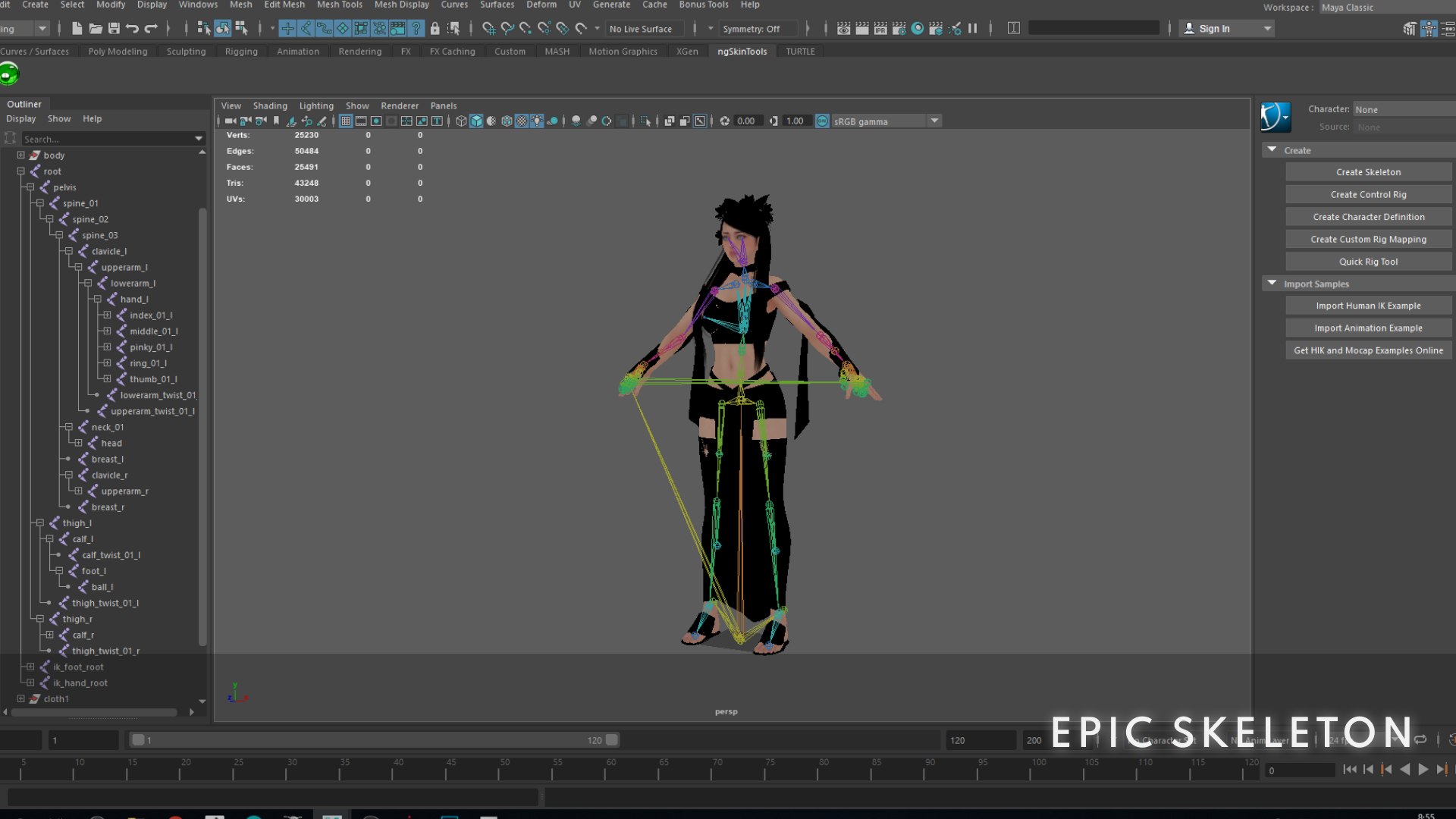
Task: Open the Deform menu
Action: point(541,5)
